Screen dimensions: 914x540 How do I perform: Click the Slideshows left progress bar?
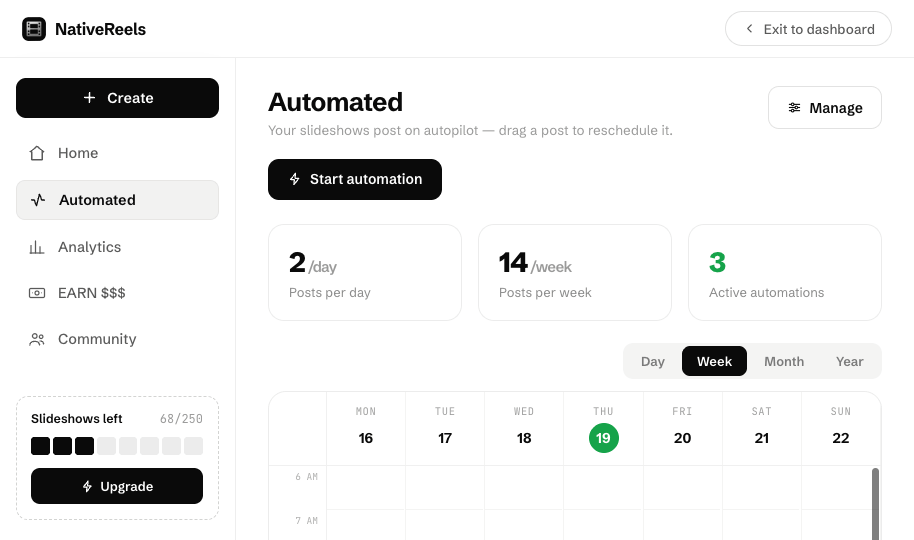click(117, 446)
